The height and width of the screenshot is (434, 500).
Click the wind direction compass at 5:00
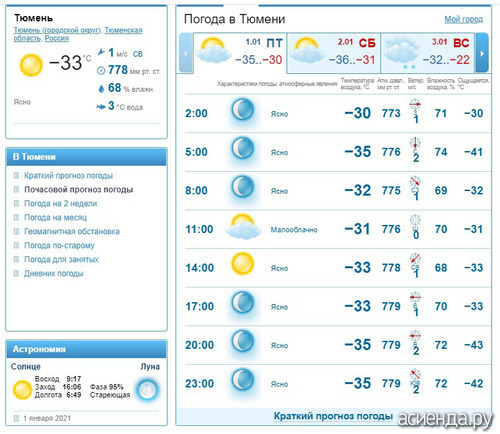tap(415, 143)
